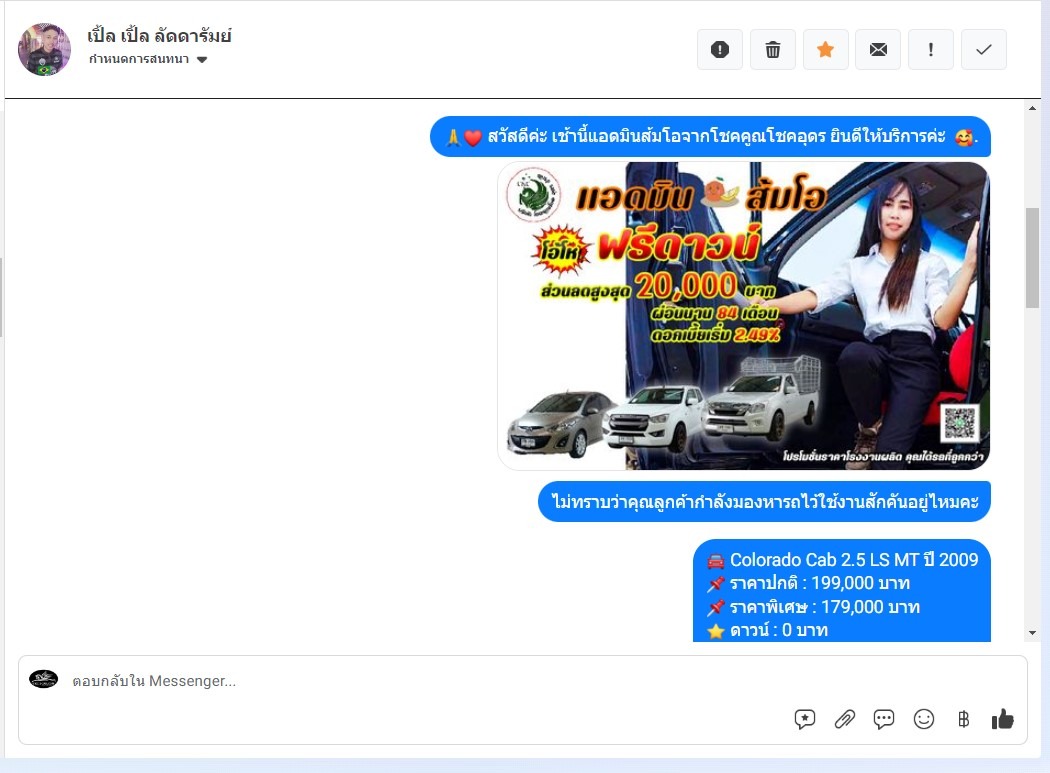Open the speech bubble comment icon
Viewport: 1050px width, 773px height.
pos(884,719)
